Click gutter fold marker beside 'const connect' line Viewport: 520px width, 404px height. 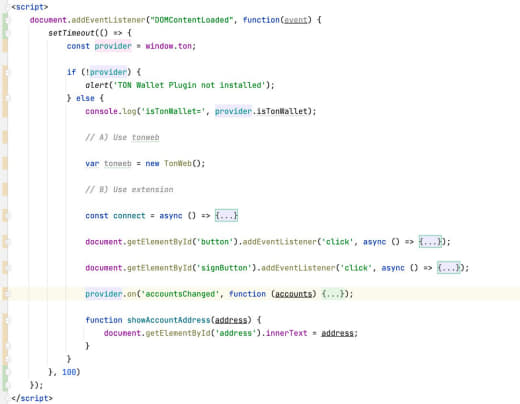6,216
